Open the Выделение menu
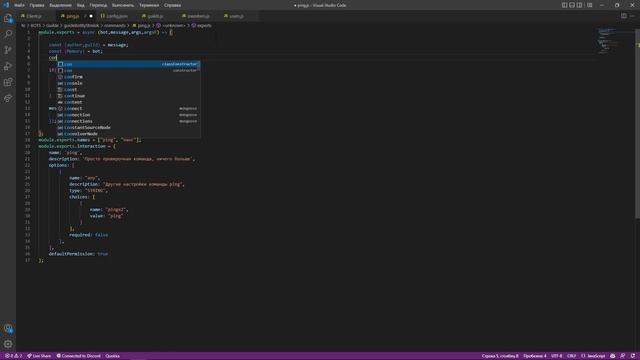Screen dimensions: 640x360 (x=60, y=5)
